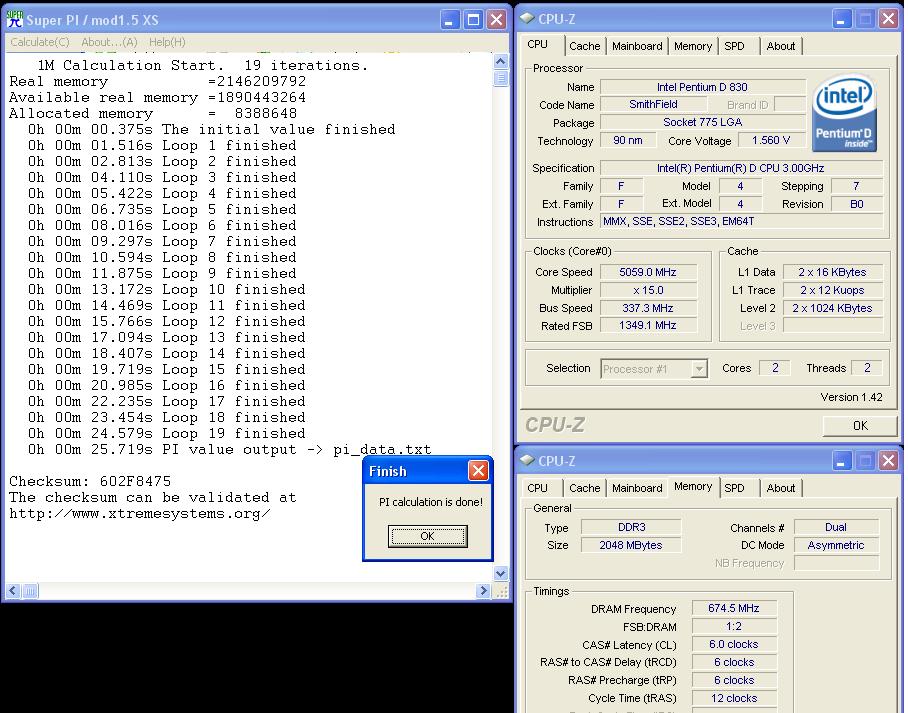908x713 pixels.
Task: Click the Specification field Pentium(R) D CPU 3.00GHz
Action: [x=741, y=168]
